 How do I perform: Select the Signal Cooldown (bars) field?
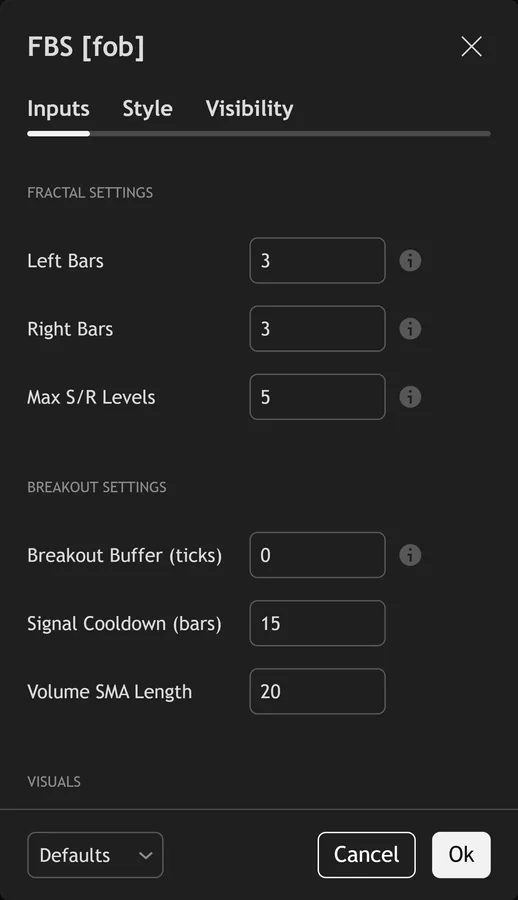pyautogui.click(x=318, y=623)
